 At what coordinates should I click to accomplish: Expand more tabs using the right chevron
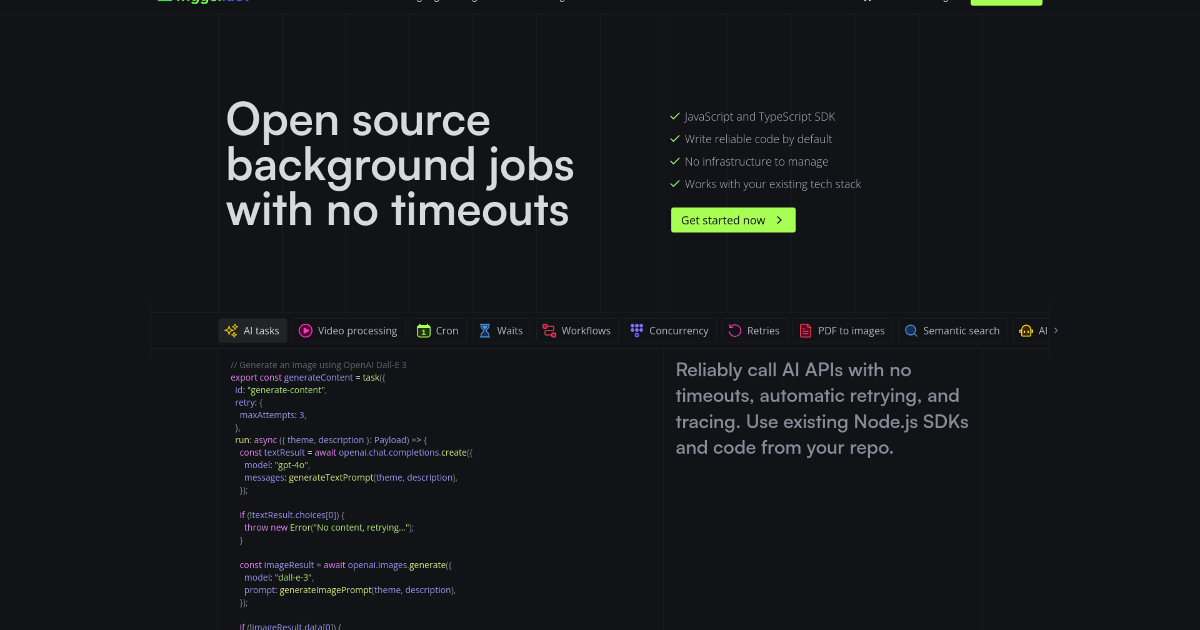pyautogui.click(x=1057, y=330)
